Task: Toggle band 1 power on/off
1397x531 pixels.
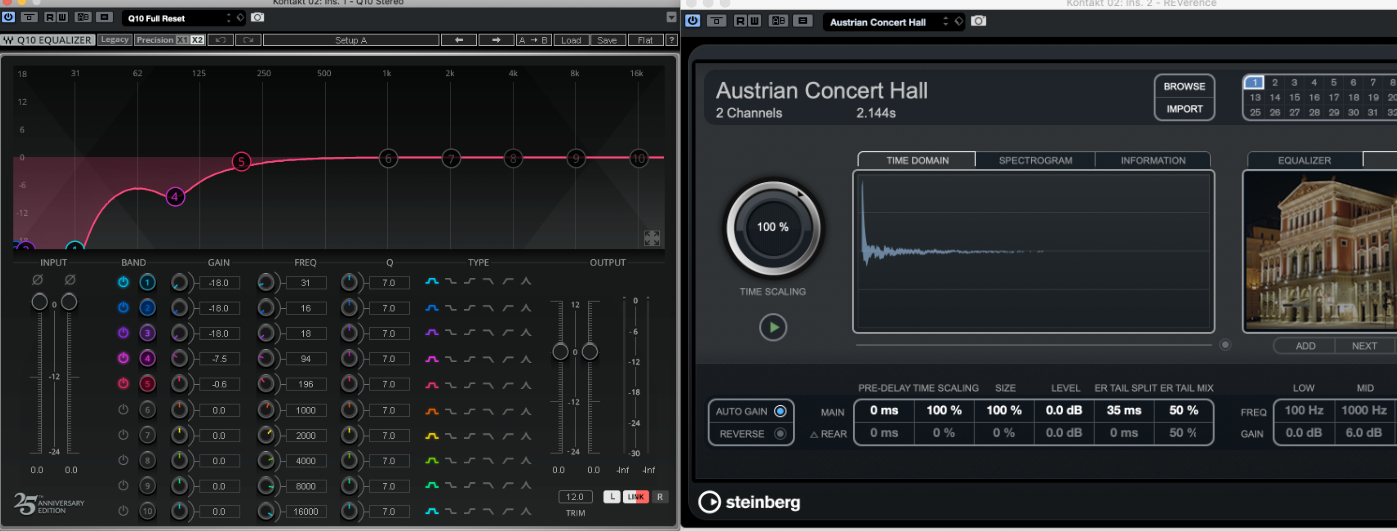Action: click(x=124, y=283)
